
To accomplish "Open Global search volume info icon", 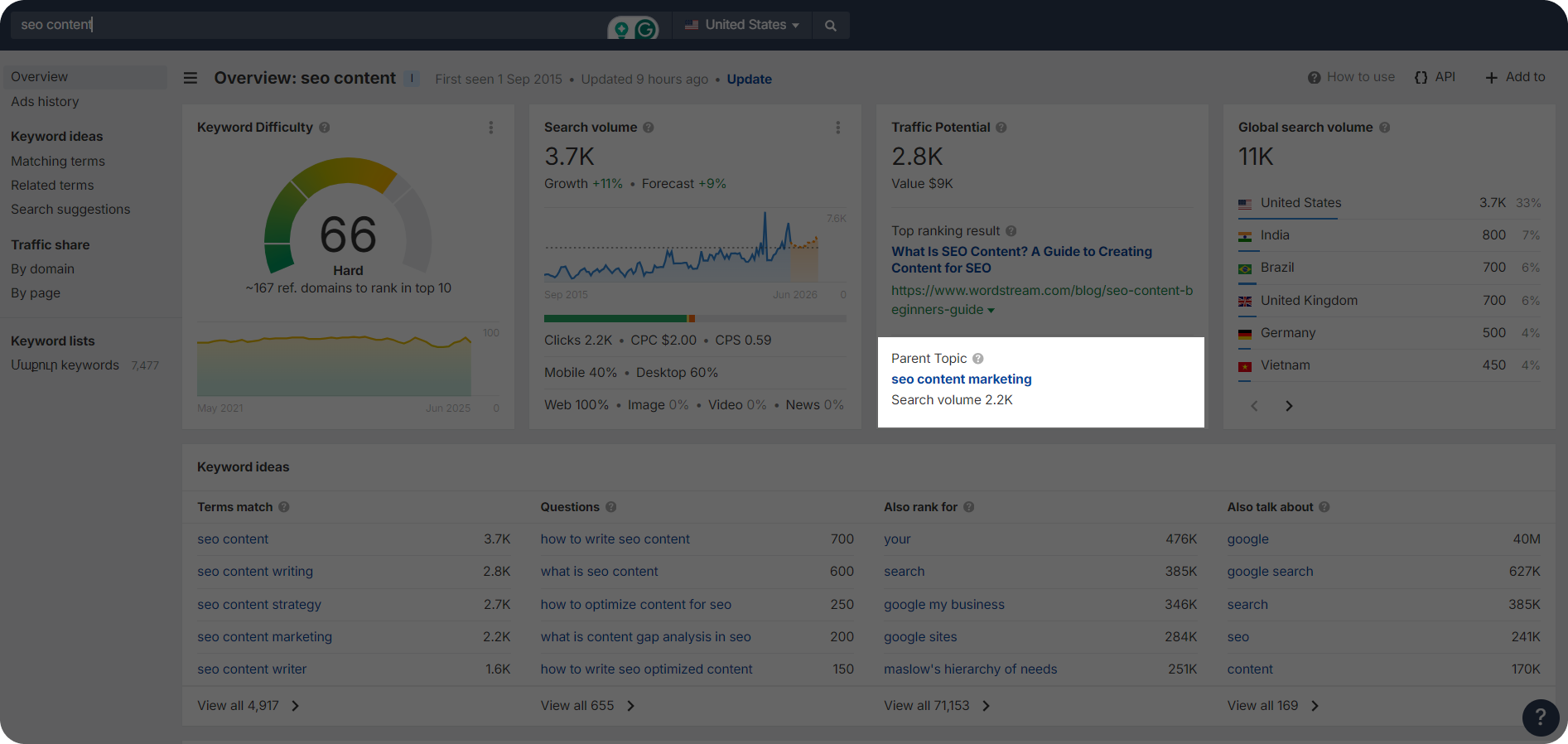I will click(1385, 128).
